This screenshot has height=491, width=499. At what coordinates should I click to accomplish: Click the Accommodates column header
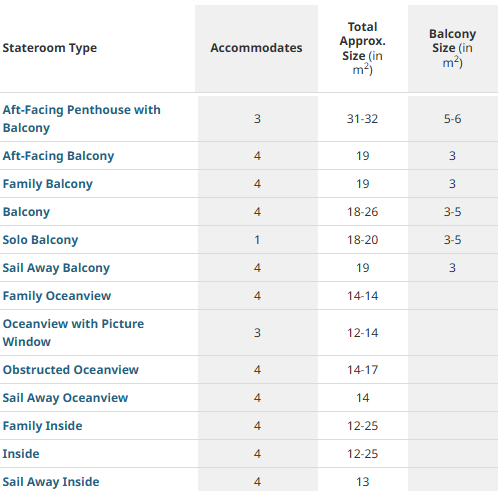(x=256, y=48)
